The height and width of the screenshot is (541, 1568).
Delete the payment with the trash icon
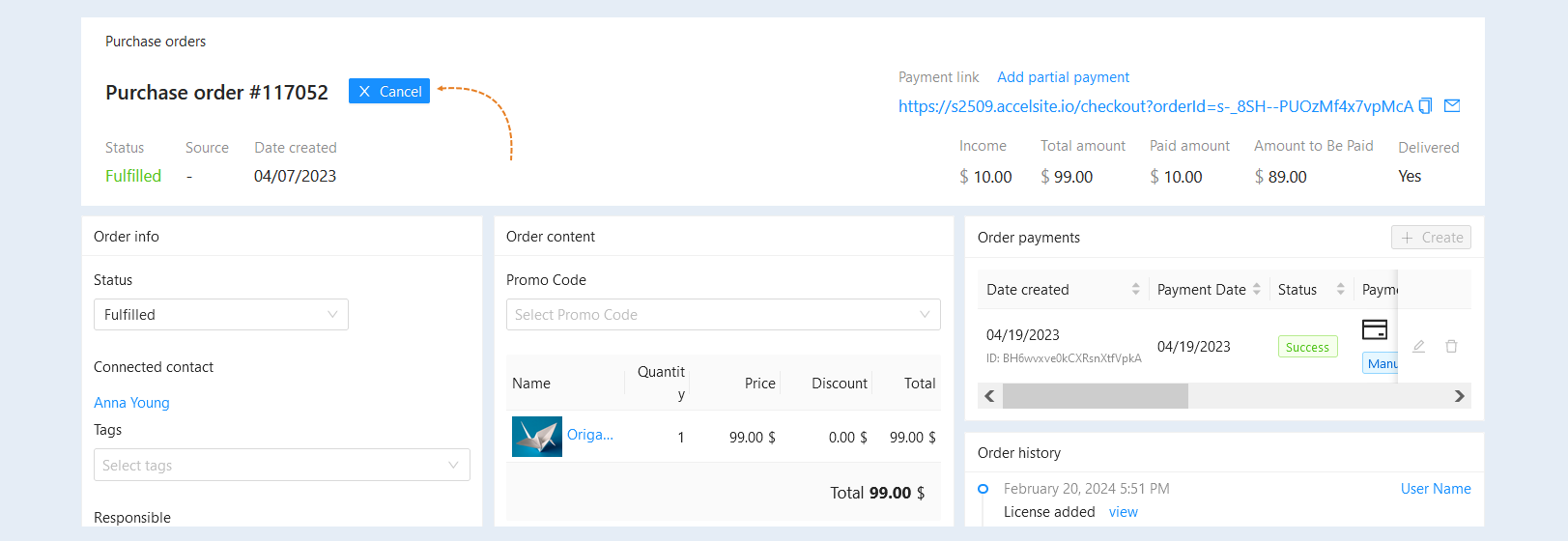[x=1451, y=346]
